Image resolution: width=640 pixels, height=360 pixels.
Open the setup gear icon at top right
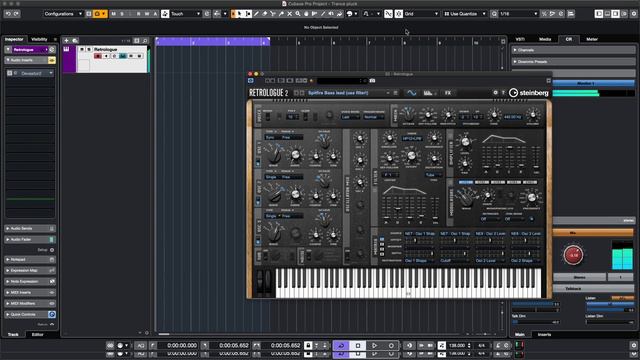pyautogui.click(x=633, y=14)
